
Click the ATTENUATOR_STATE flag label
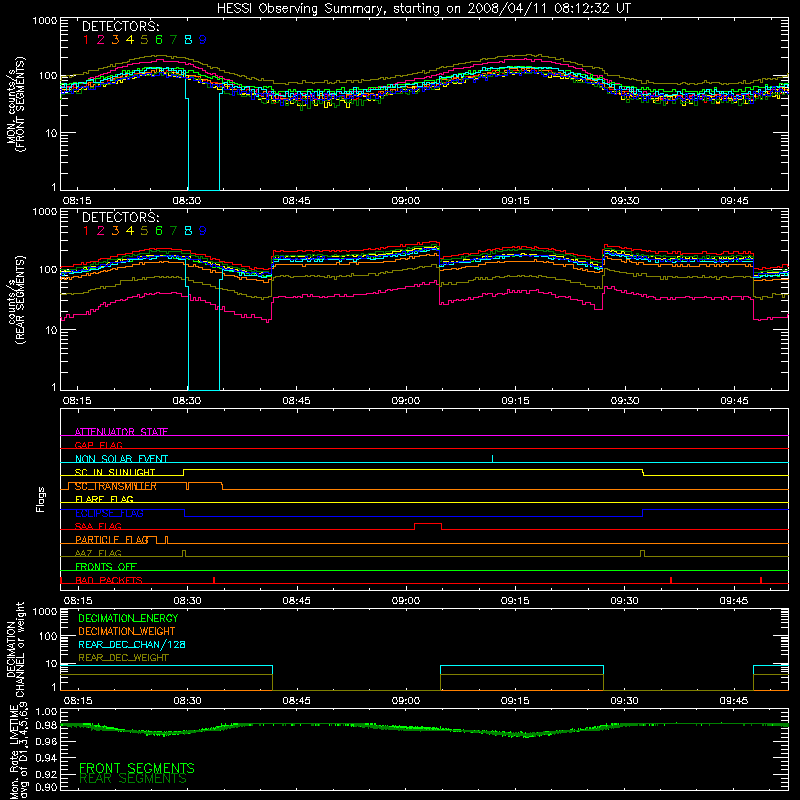point(121,432)
